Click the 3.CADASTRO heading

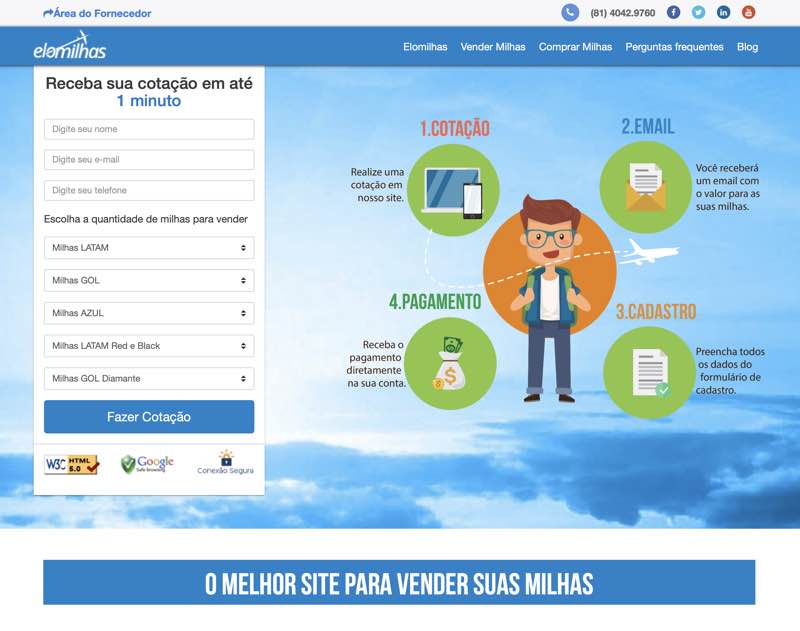coord(656,312)
